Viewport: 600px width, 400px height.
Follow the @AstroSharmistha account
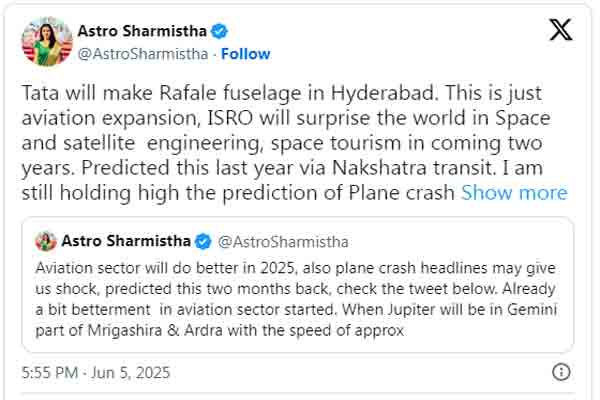(246, 54)
